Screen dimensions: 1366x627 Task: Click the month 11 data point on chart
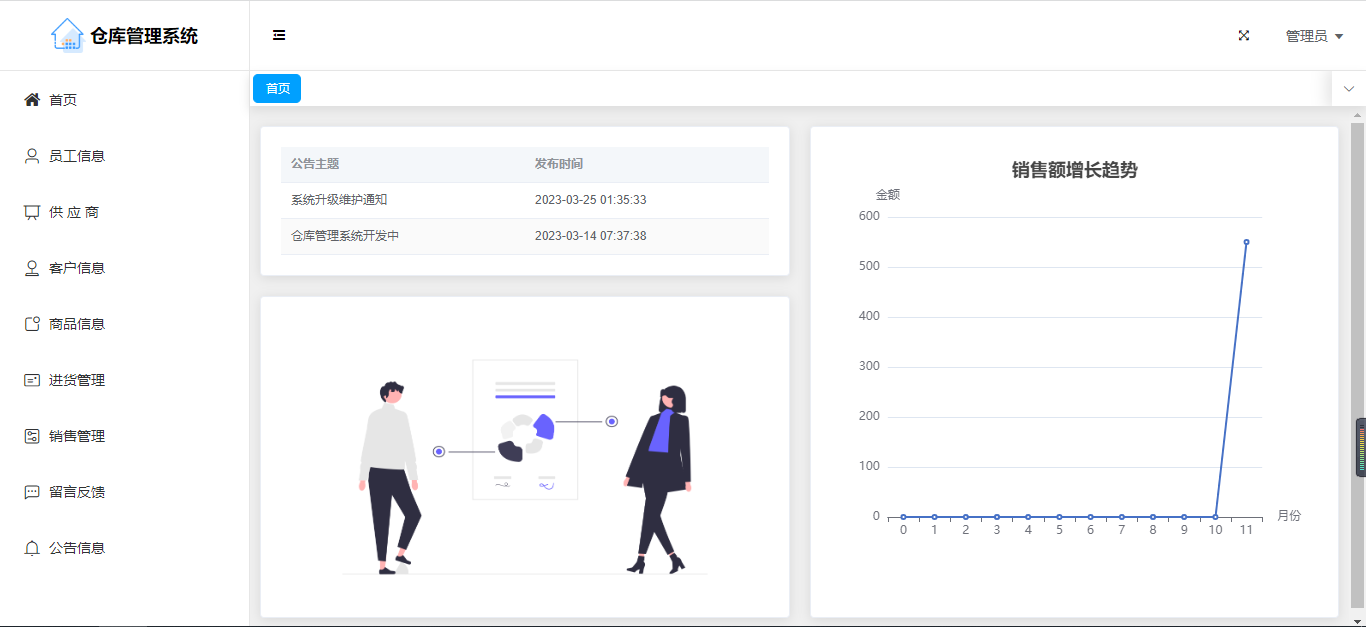point(1246,242)
